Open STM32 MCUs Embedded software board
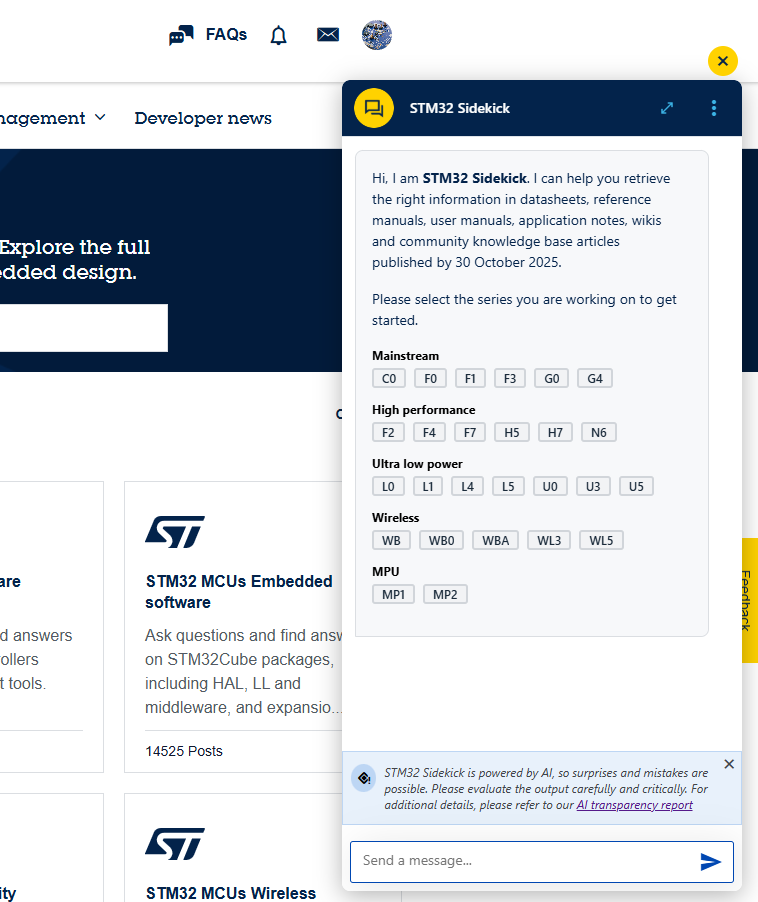The height and width of the screenshot is (902, 758). pos(239,591)
